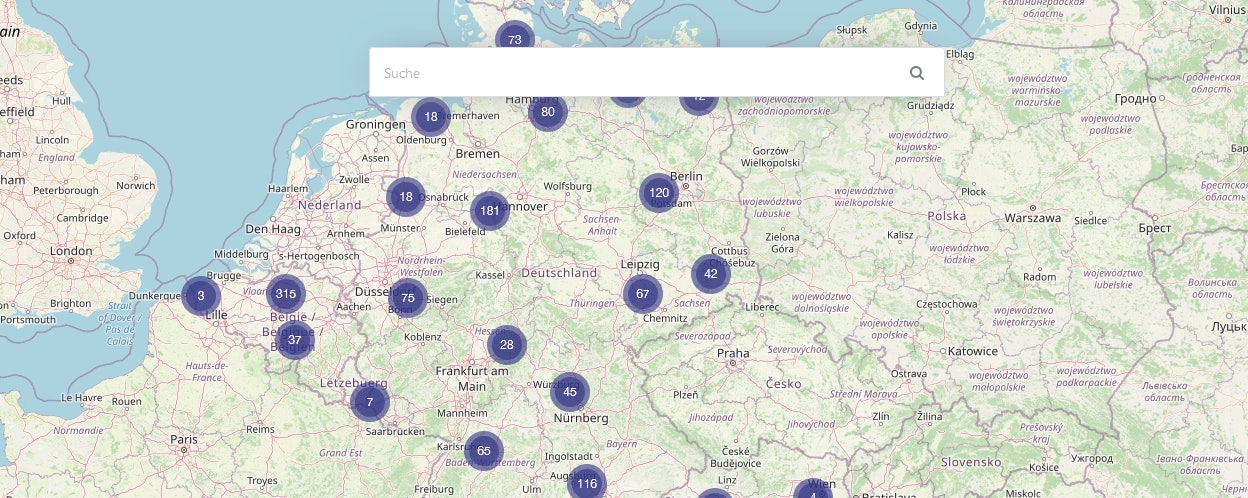Open the 67 cluster near Leipzig

click(643, 294)
